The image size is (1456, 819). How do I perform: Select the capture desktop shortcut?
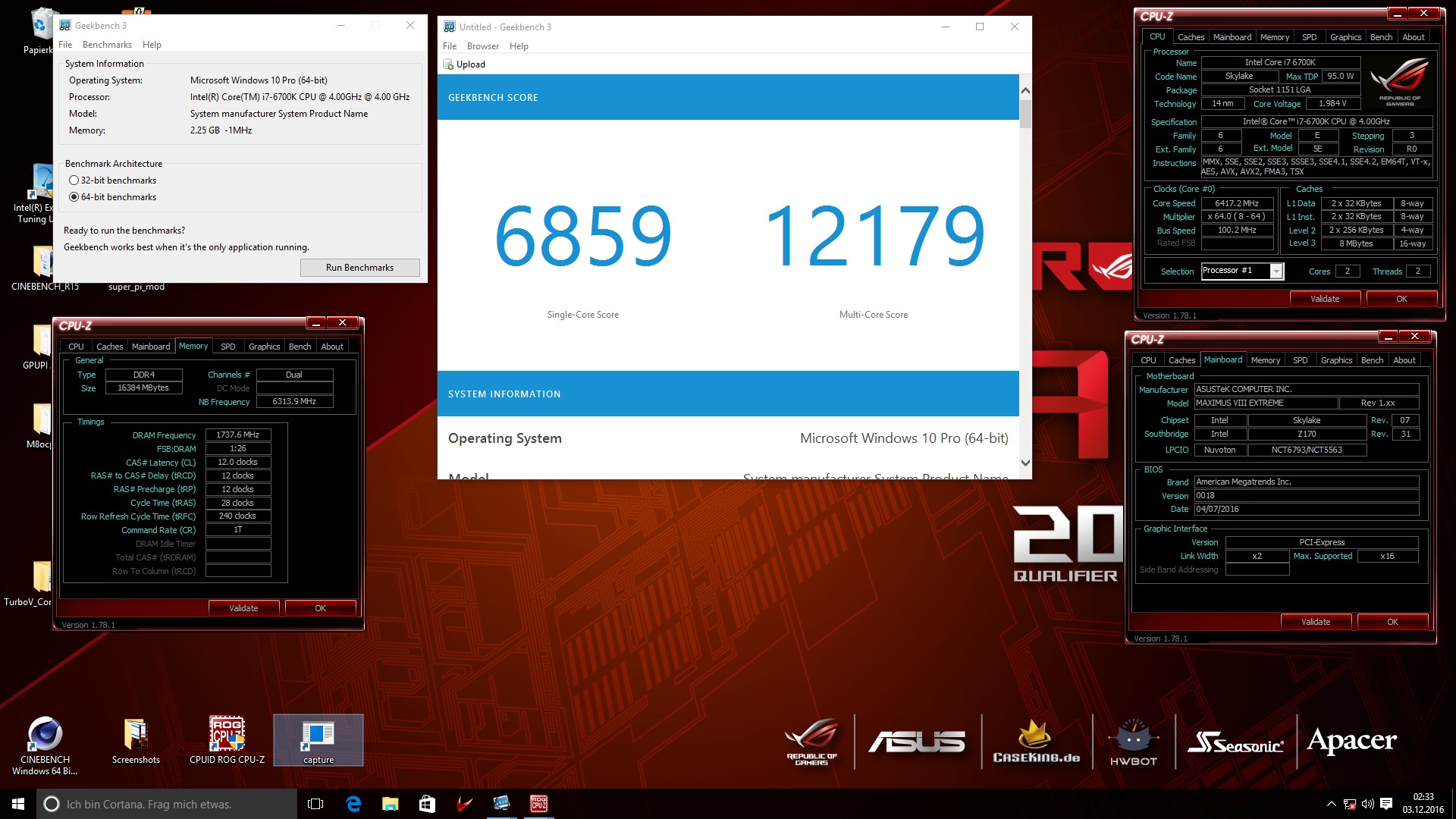(x=318, y=739)
